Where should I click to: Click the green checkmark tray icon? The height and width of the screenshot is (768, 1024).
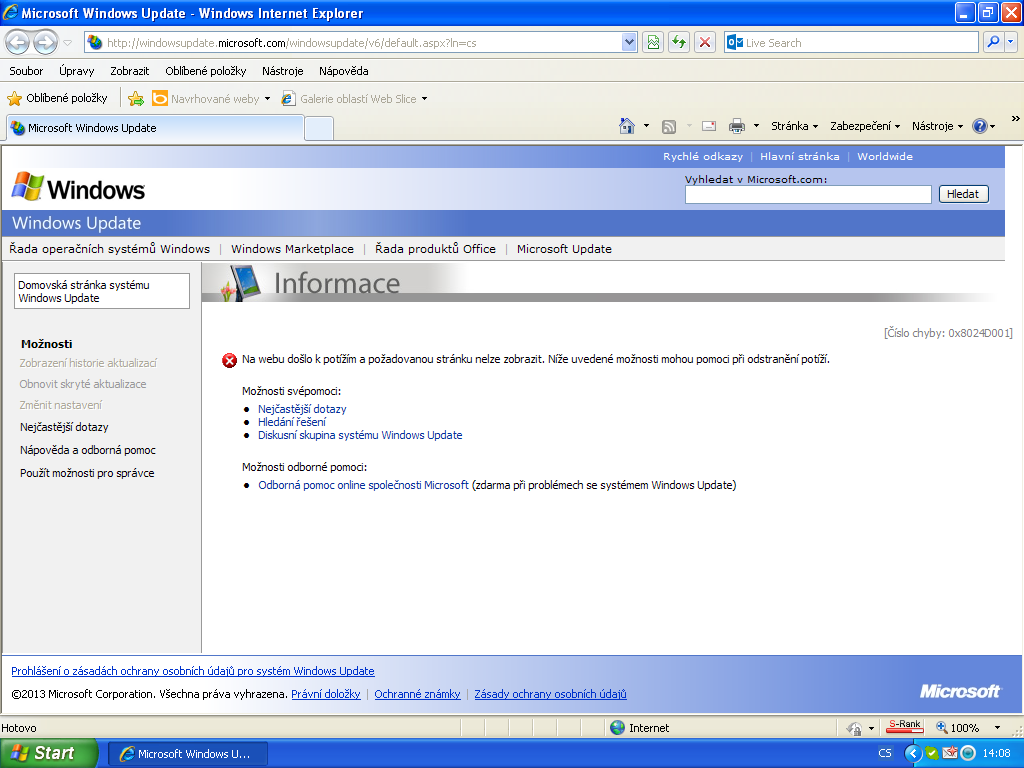[932, 753]
